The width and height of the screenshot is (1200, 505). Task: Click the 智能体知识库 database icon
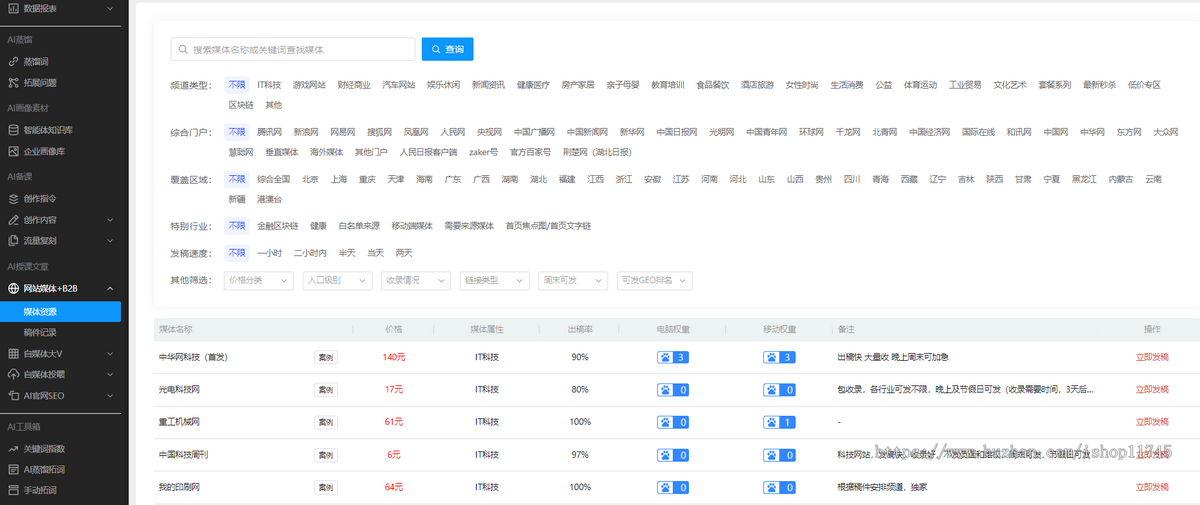pyautogui.click(x=13, y=130)
